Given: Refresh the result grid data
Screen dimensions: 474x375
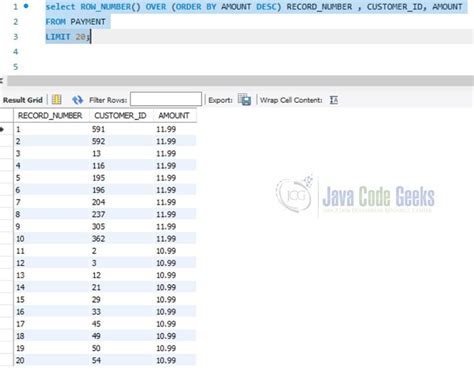Looking at the screenshot, I should 77,100.
